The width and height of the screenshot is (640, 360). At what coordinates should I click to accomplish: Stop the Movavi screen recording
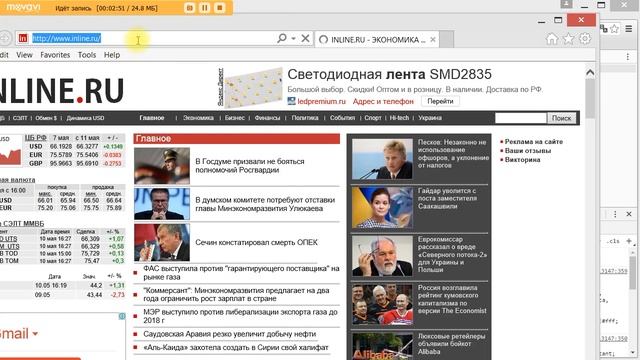(220, 8)
